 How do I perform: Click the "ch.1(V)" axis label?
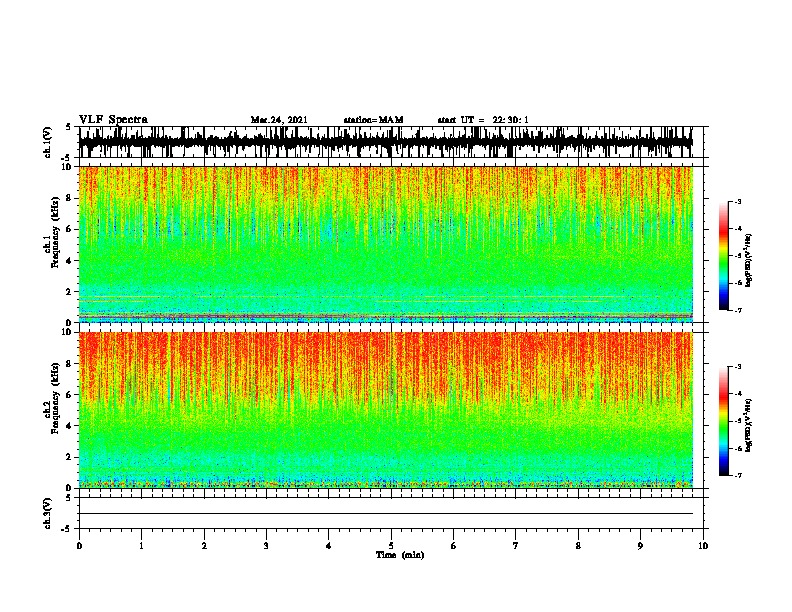47,142
